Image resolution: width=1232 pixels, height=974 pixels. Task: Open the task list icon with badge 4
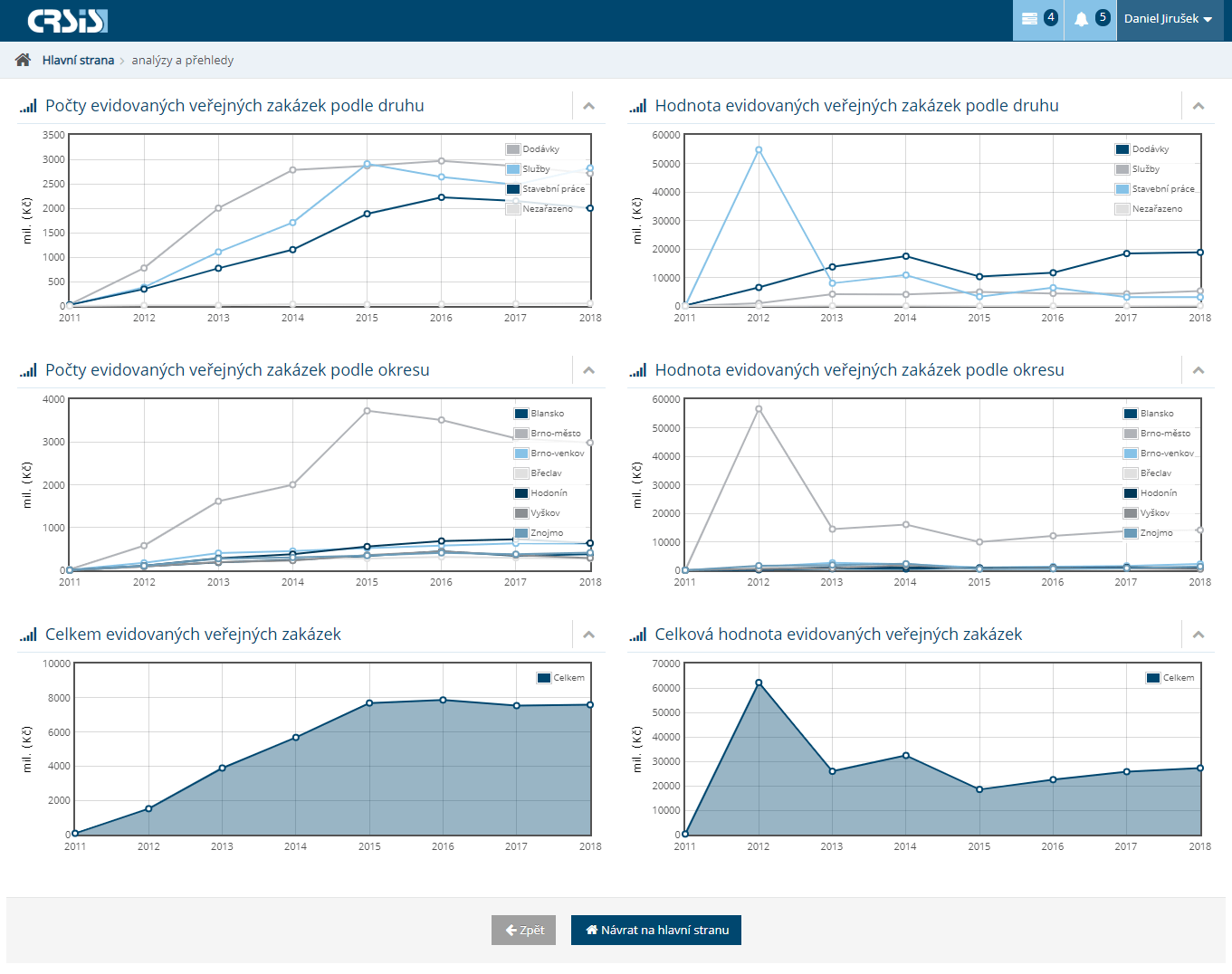point(1037,19)
